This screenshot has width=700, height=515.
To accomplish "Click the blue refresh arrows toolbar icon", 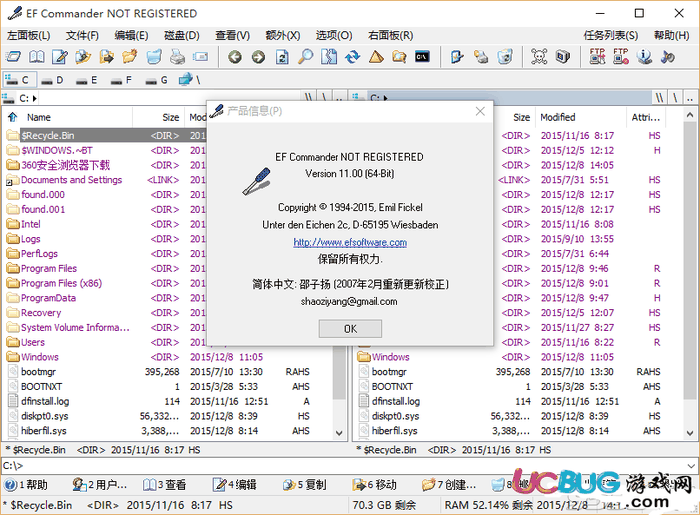I will [353, 57].
